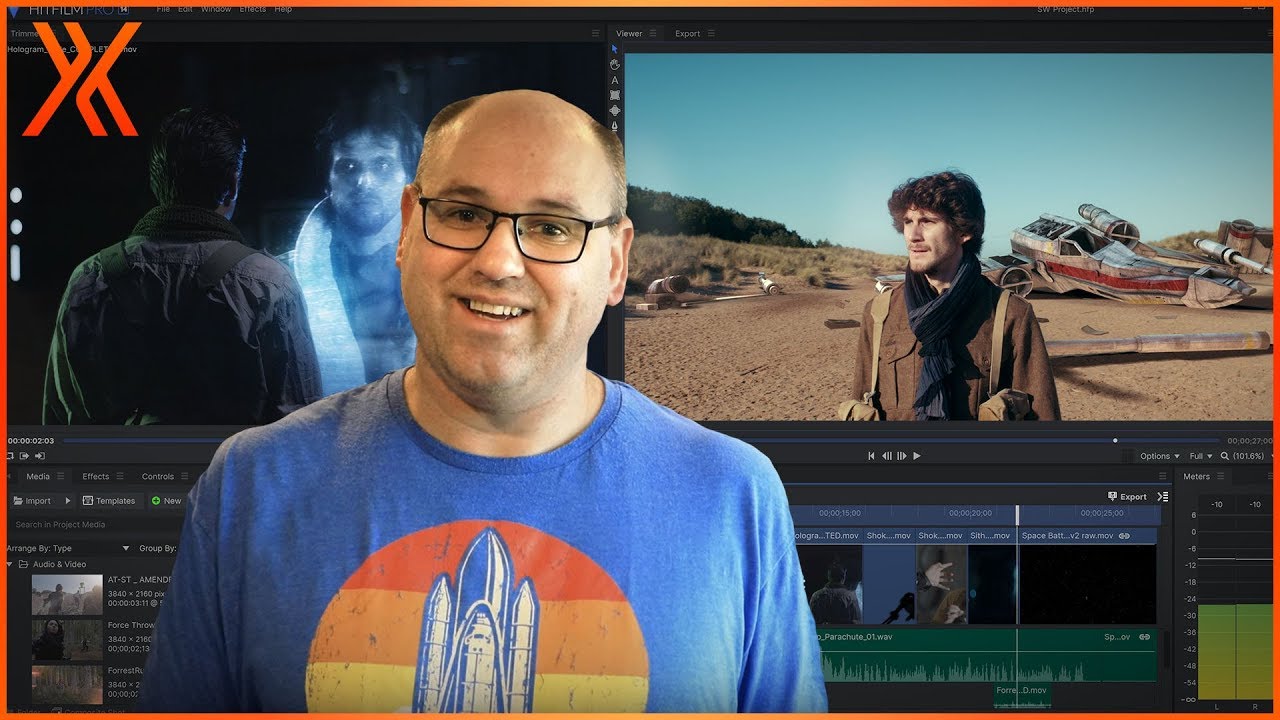Open the Arrange By: Type dropdown

[x=68, y=548]
